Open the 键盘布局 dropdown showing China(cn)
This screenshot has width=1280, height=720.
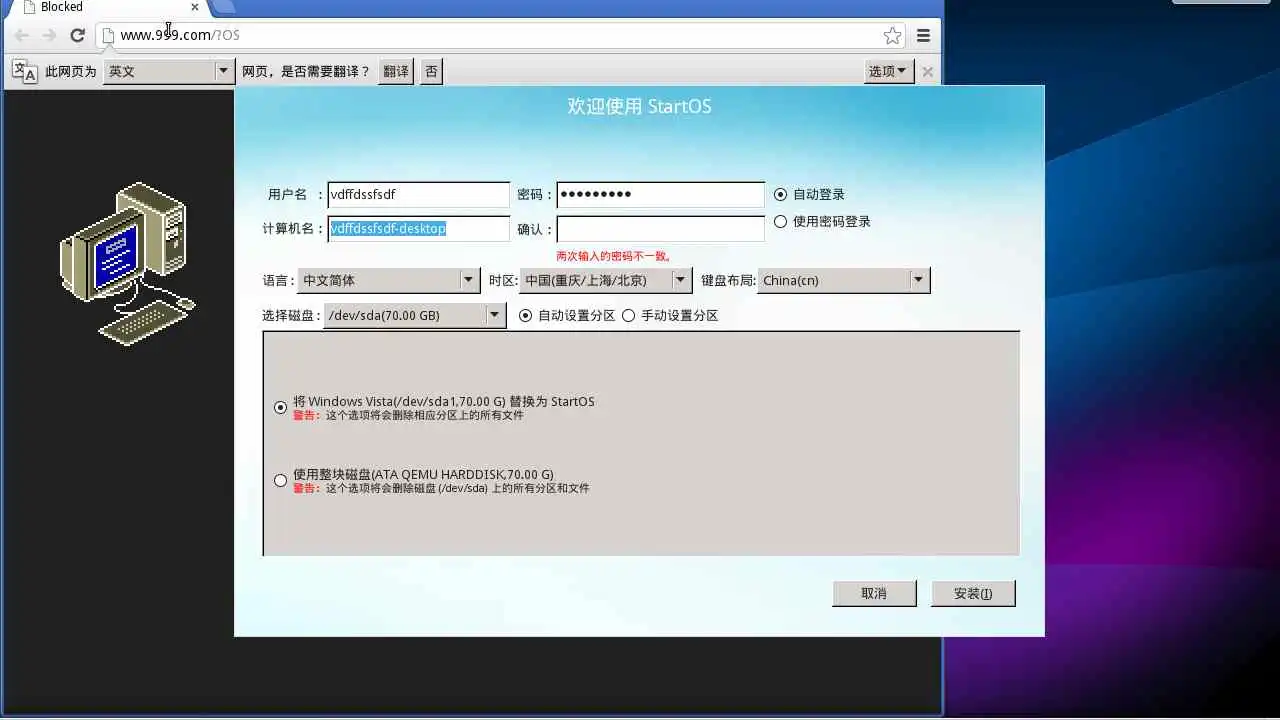click(844, 280)
